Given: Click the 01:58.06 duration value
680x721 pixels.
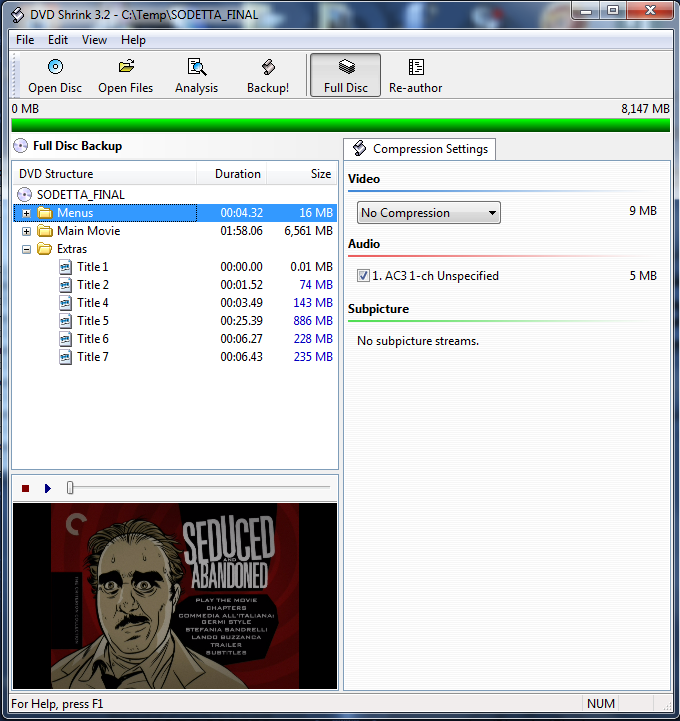Looking at the screenshot, I should [x=241, y=231].
